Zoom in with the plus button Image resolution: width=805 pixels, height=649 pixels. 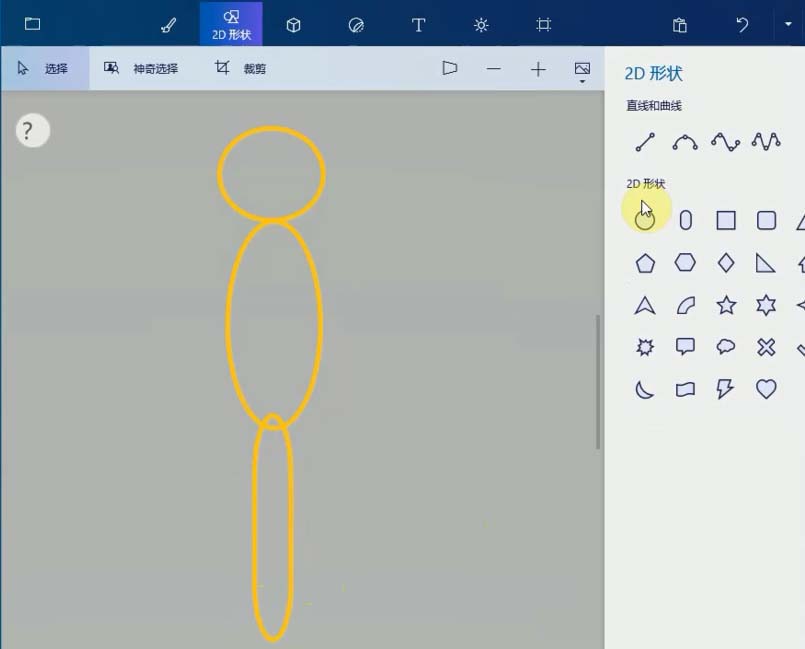538,69
